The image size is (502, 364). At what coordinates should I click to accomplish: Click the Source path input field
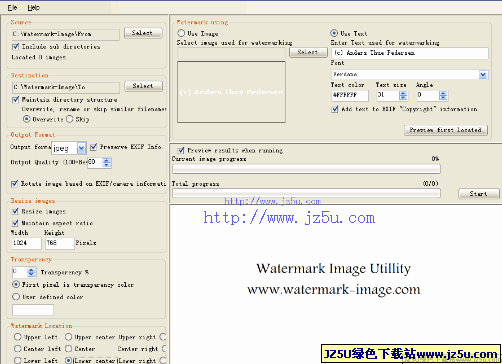(66, 34)
